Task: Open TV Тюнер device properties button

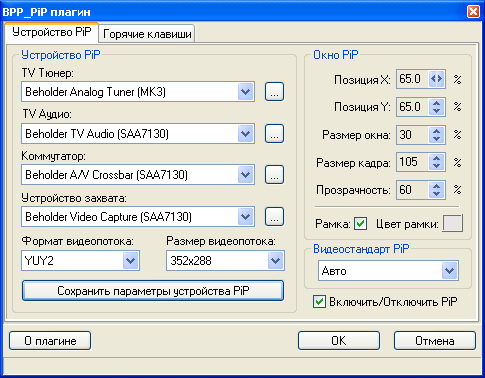Action: click(274, 92)
